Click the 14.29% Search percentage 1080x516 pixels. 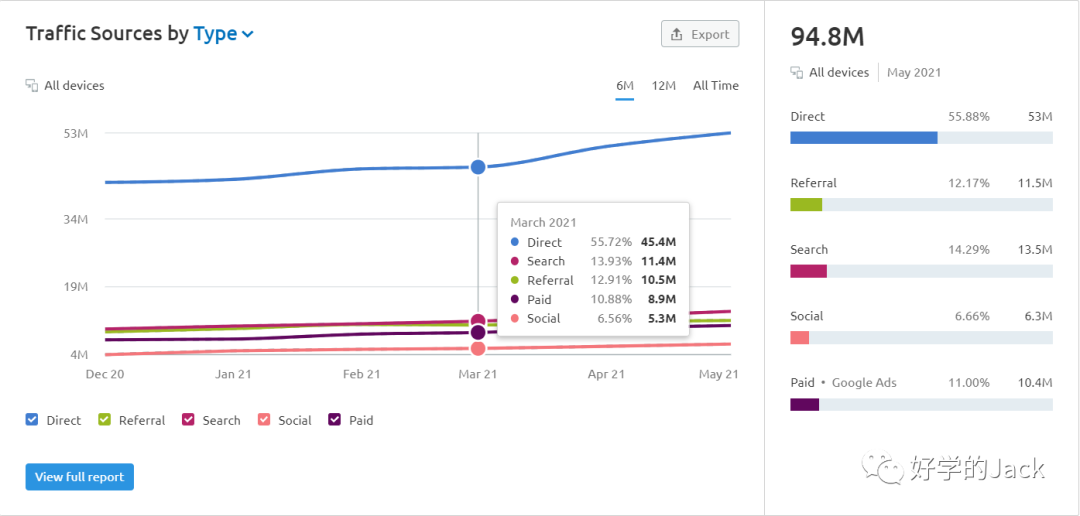(968, 249)
